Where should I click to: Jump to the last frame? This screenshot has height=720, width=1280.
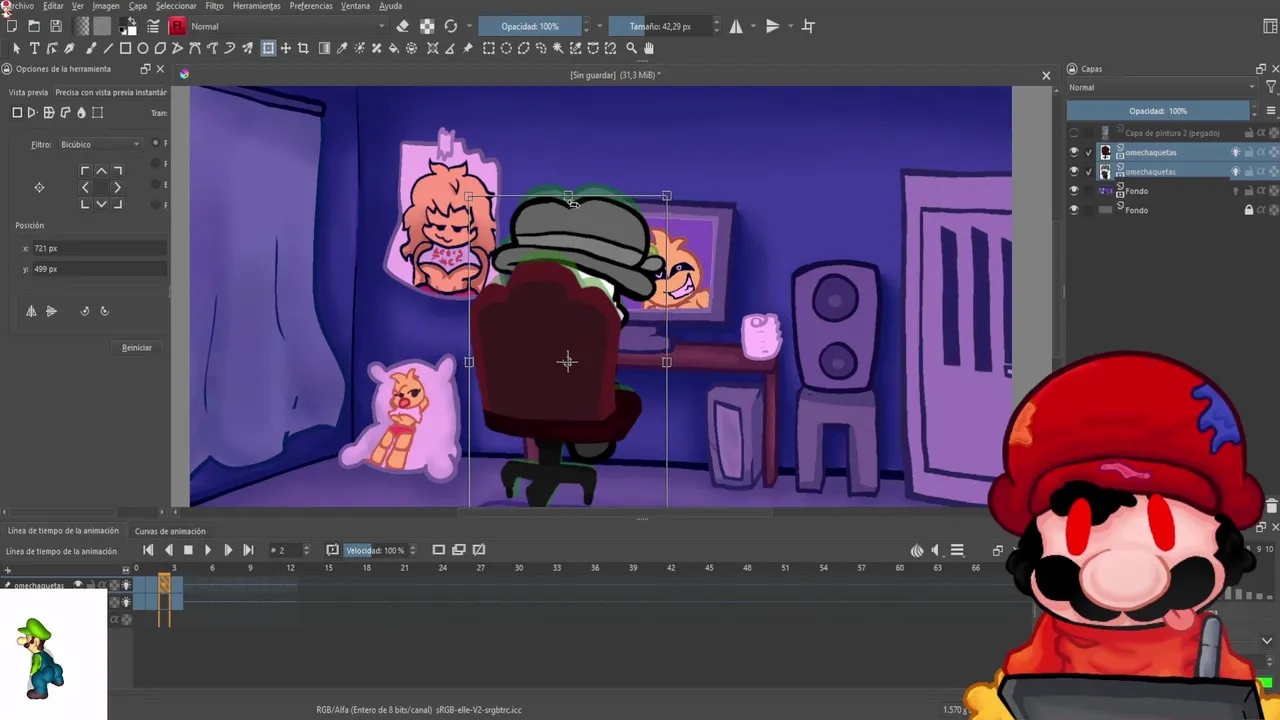248,550
